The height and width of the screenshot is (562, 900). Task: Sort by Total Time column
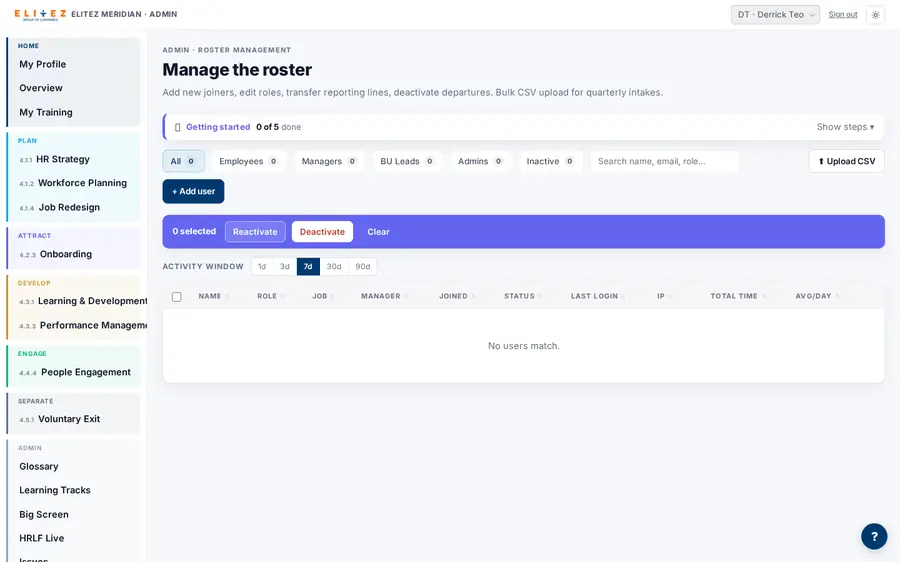click(x=738, y=296)
